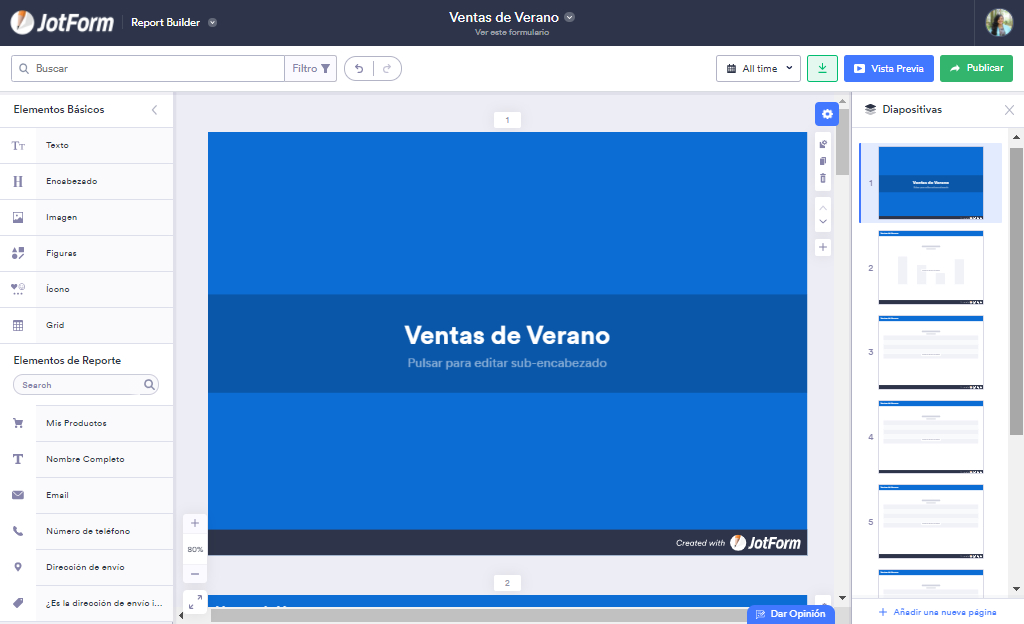Click the JotForm logo in header
1024x624 pixels.
(62, 22)
